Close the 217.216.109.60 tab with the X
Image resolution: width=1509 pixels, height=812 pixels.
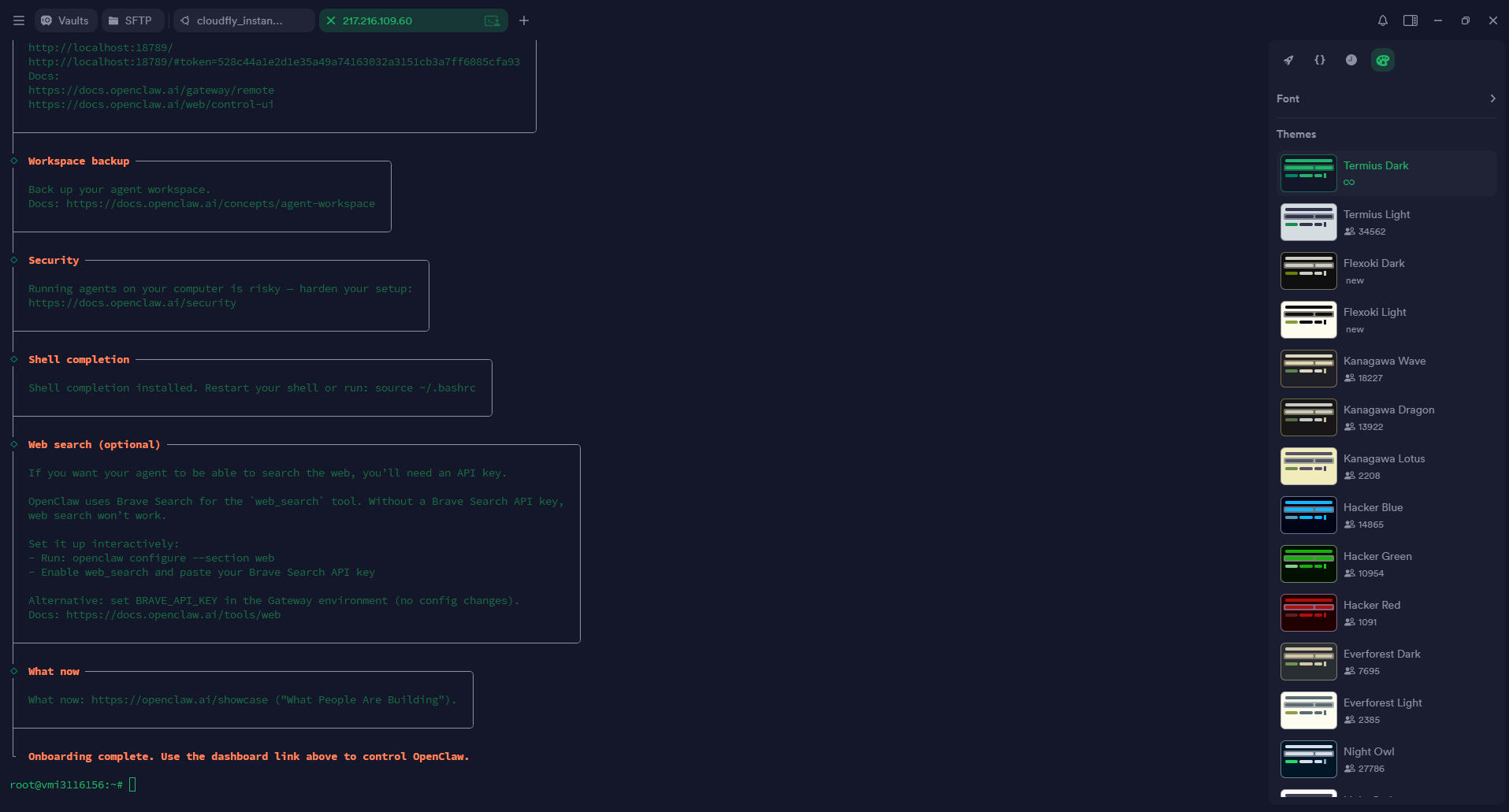(331, 20)
